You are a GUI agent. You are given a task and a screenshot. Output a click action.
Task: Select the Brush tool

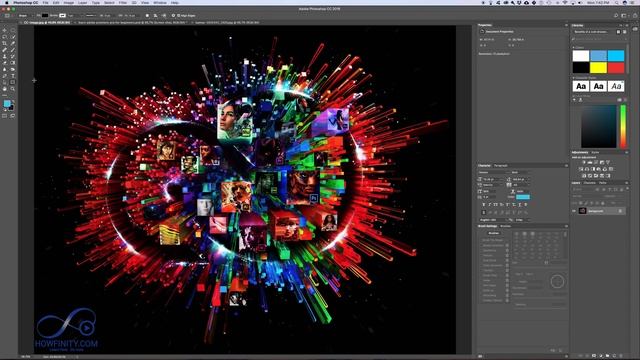click(x=13, y=50)
